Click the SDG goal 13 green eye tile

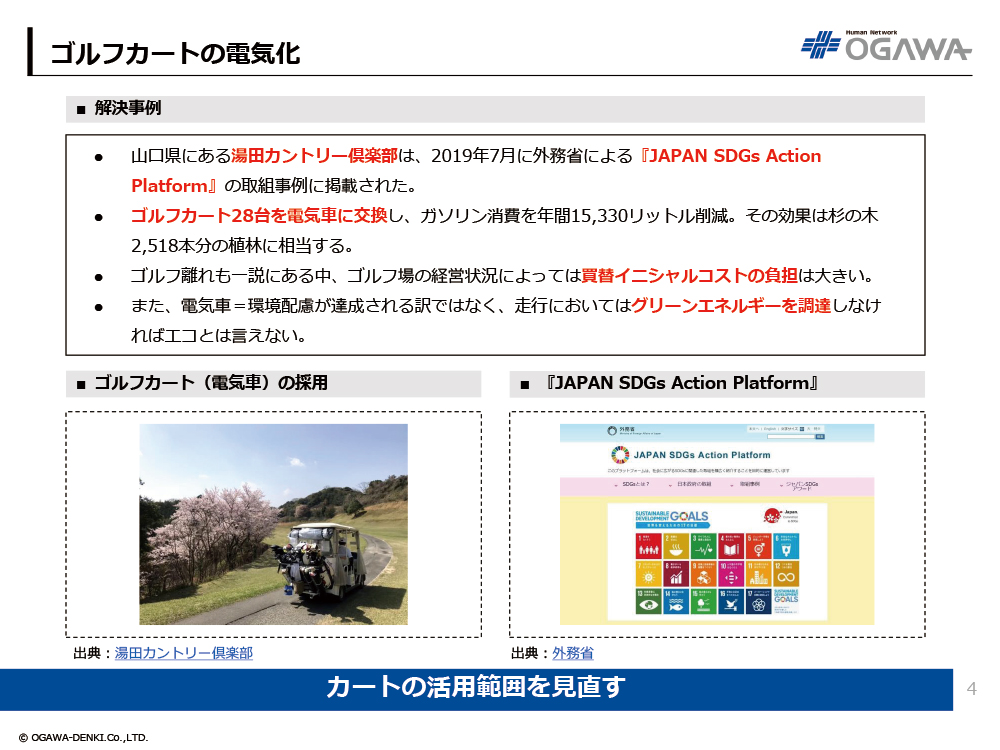648,600
